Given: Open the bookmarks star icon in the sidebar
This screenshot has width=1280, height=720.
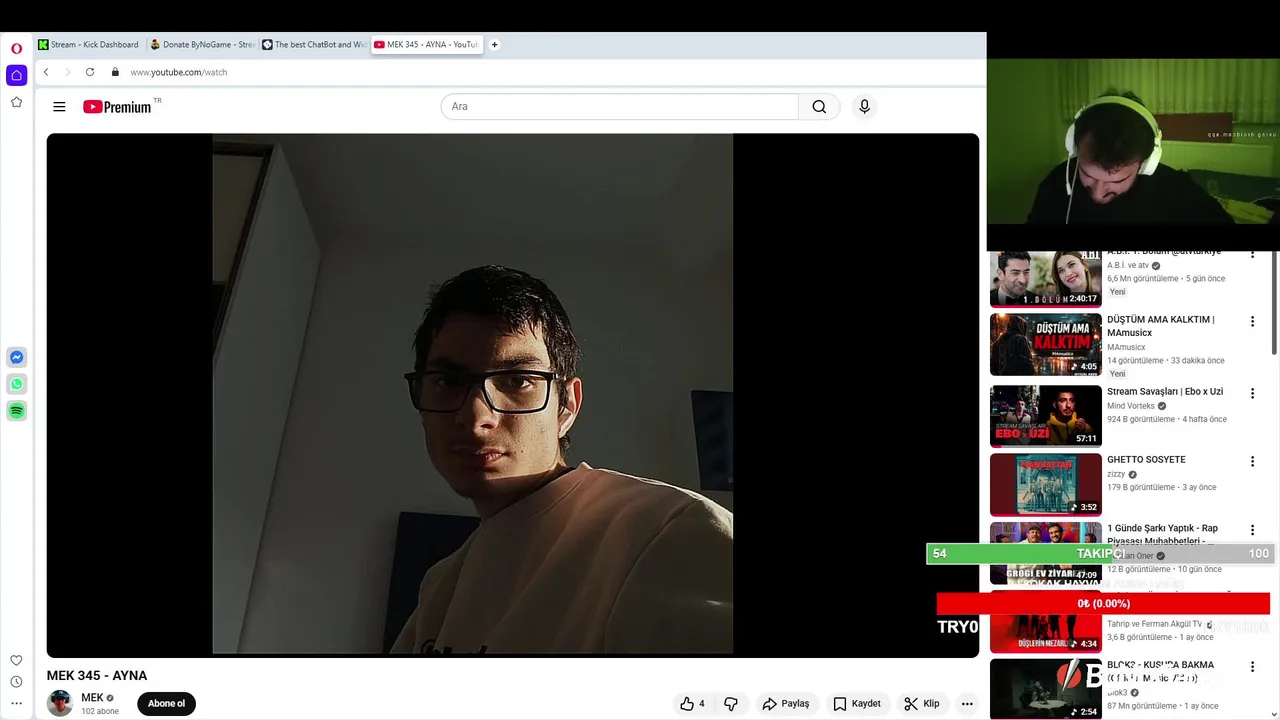Looking at the screenshot, I should [16, 102].
